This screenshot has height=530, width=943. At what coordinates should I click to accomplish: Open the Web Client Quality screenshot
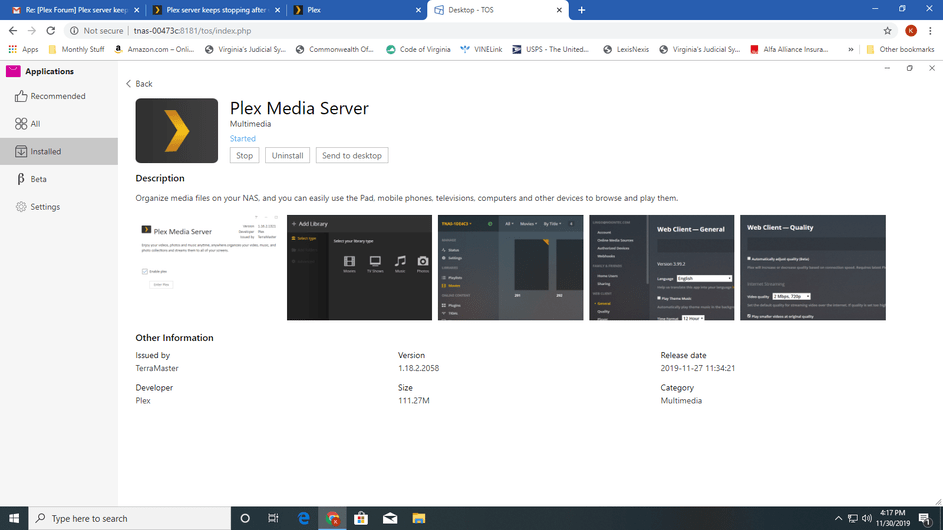click(812, 268)
